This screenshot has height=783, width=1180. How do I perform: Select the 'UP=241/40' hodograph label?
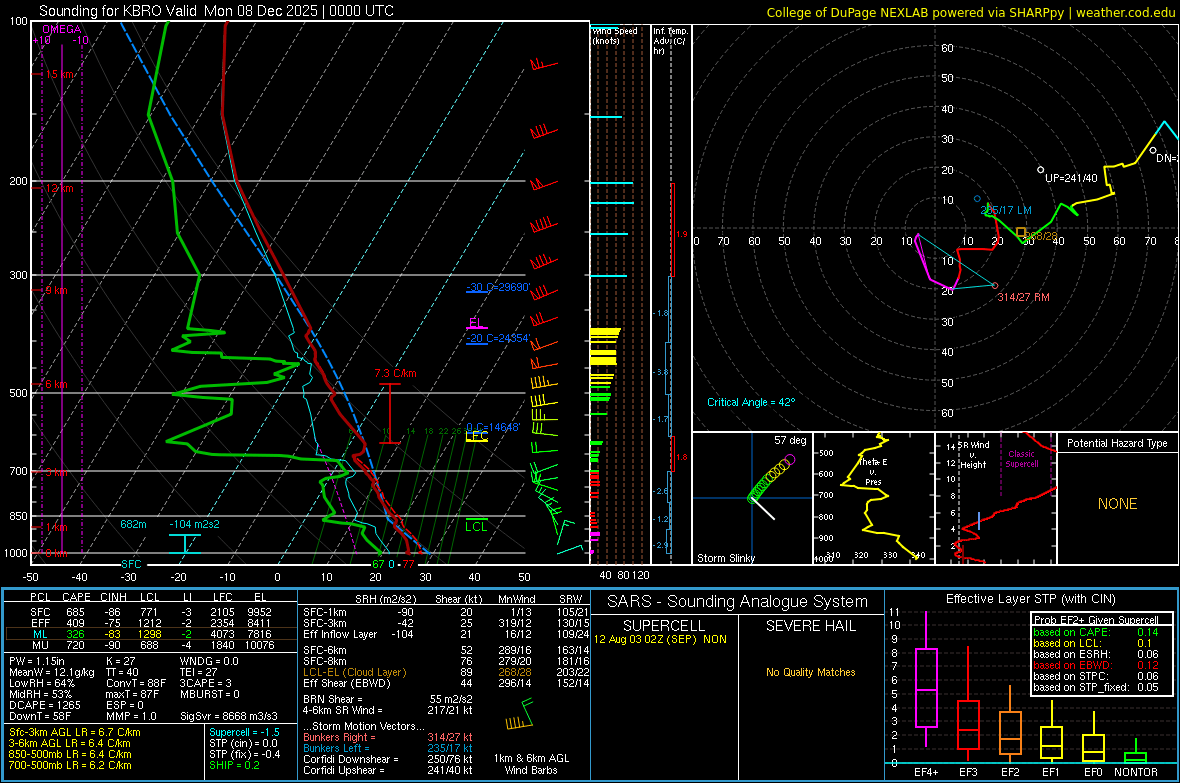point(1072,178)
